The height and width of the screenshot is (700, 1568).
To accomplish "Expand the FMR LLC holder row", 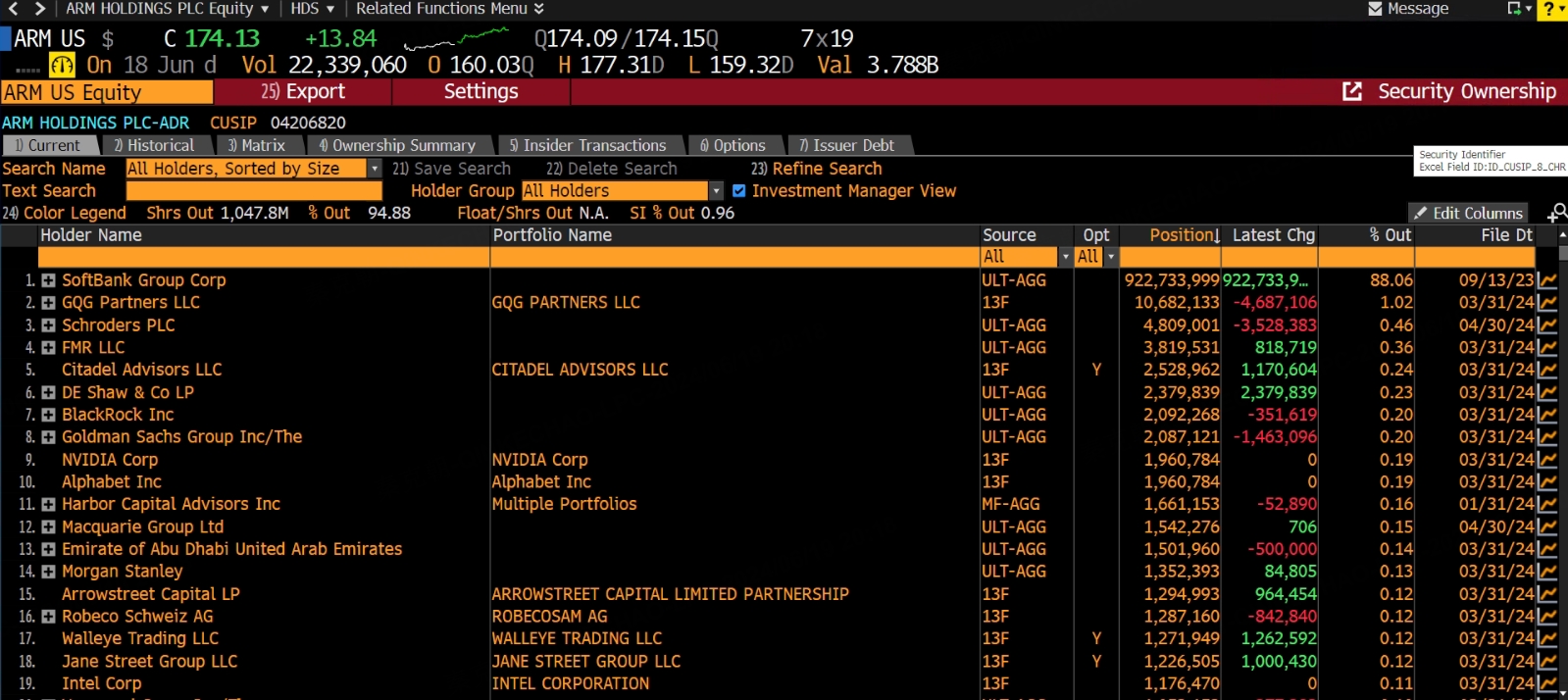I will coord(48,348).
